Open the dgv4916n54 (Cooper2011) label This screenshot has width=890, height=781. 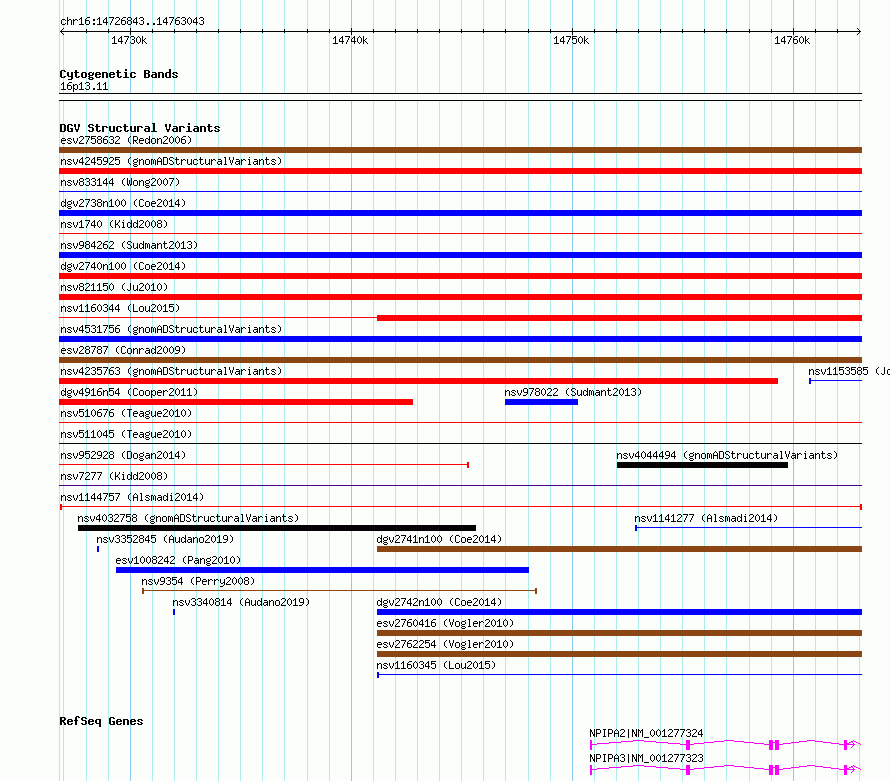click(x=129, y=392)
